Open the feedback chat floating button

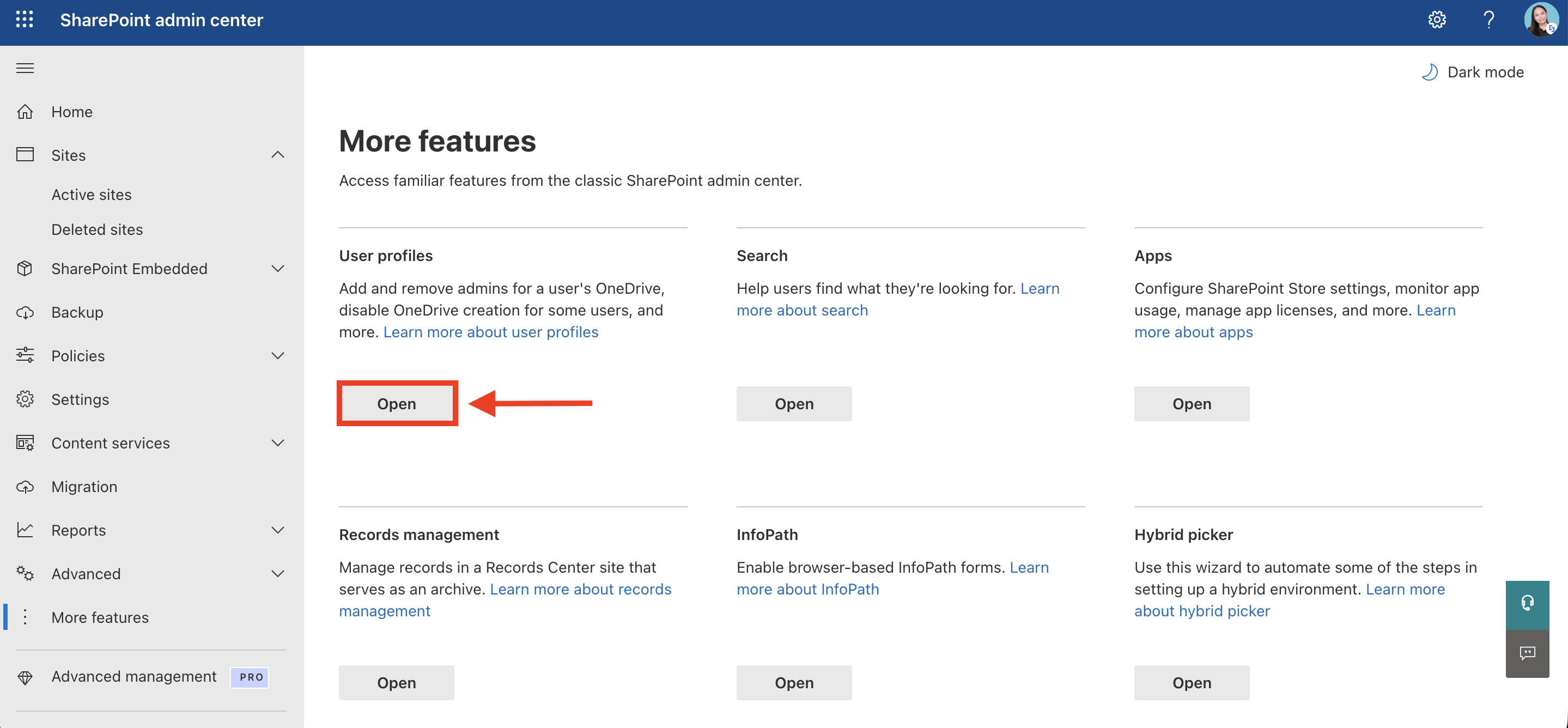[1527, 653]
